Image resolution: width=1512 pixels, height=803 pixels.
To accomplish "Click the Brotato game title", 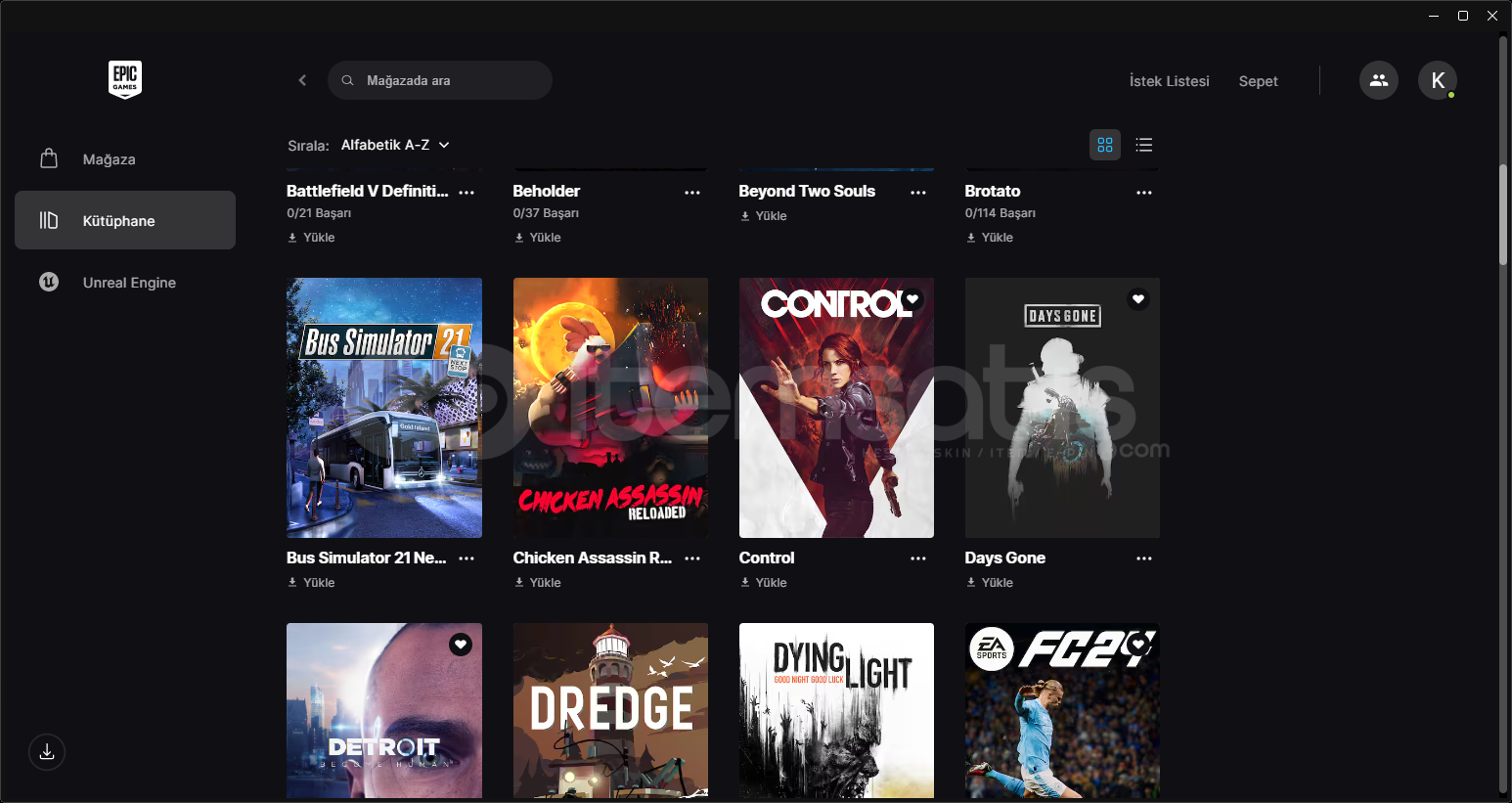I will click(x=993, y=191).
